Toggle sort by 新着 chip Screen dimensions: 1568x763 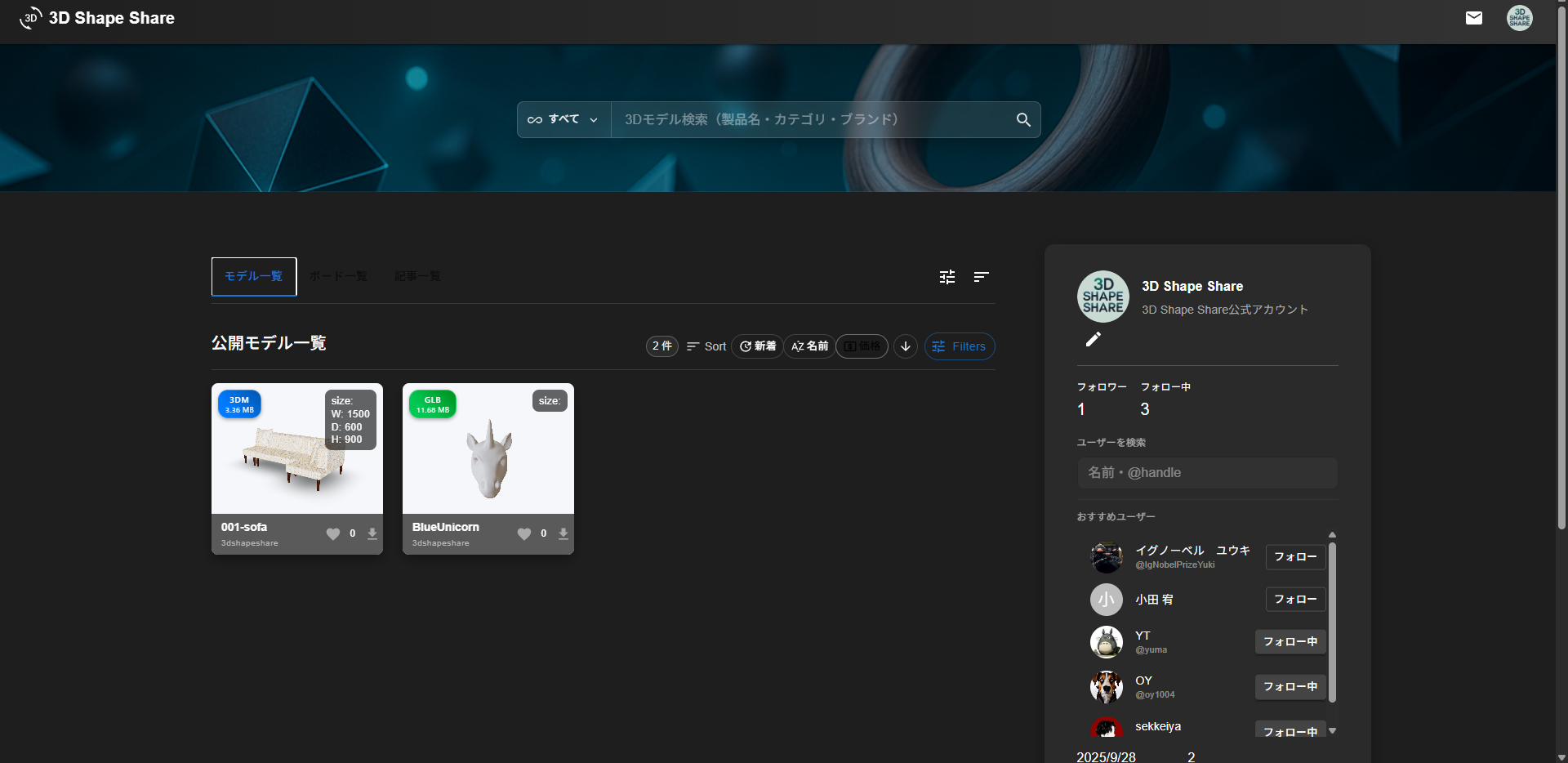pos(758,346)
